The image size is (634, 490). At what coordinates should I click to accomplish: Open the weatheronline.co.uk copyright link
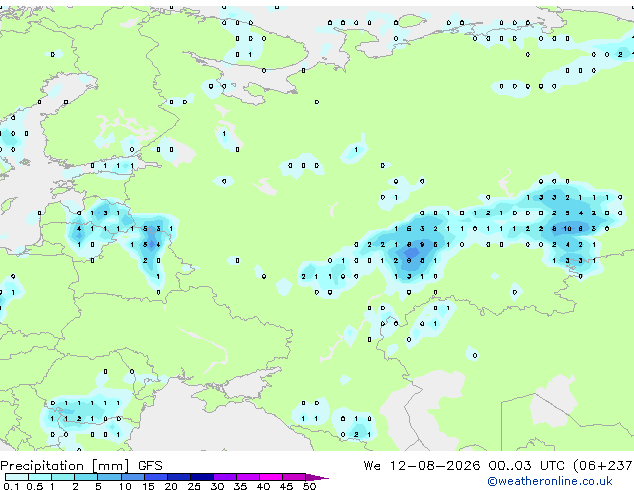coord(549,482)
